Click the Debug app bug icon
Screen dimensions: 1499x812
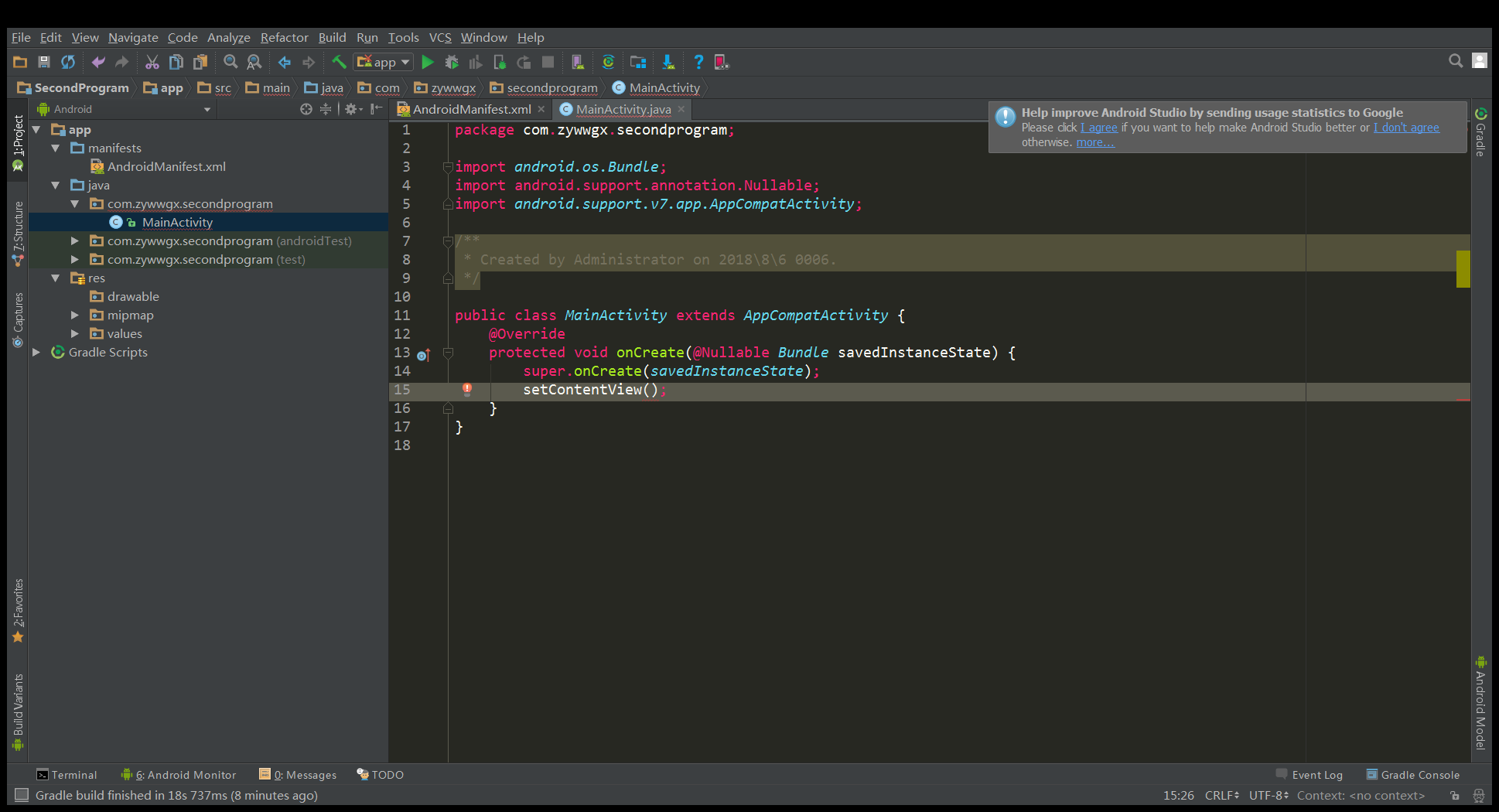click(452, 63)
